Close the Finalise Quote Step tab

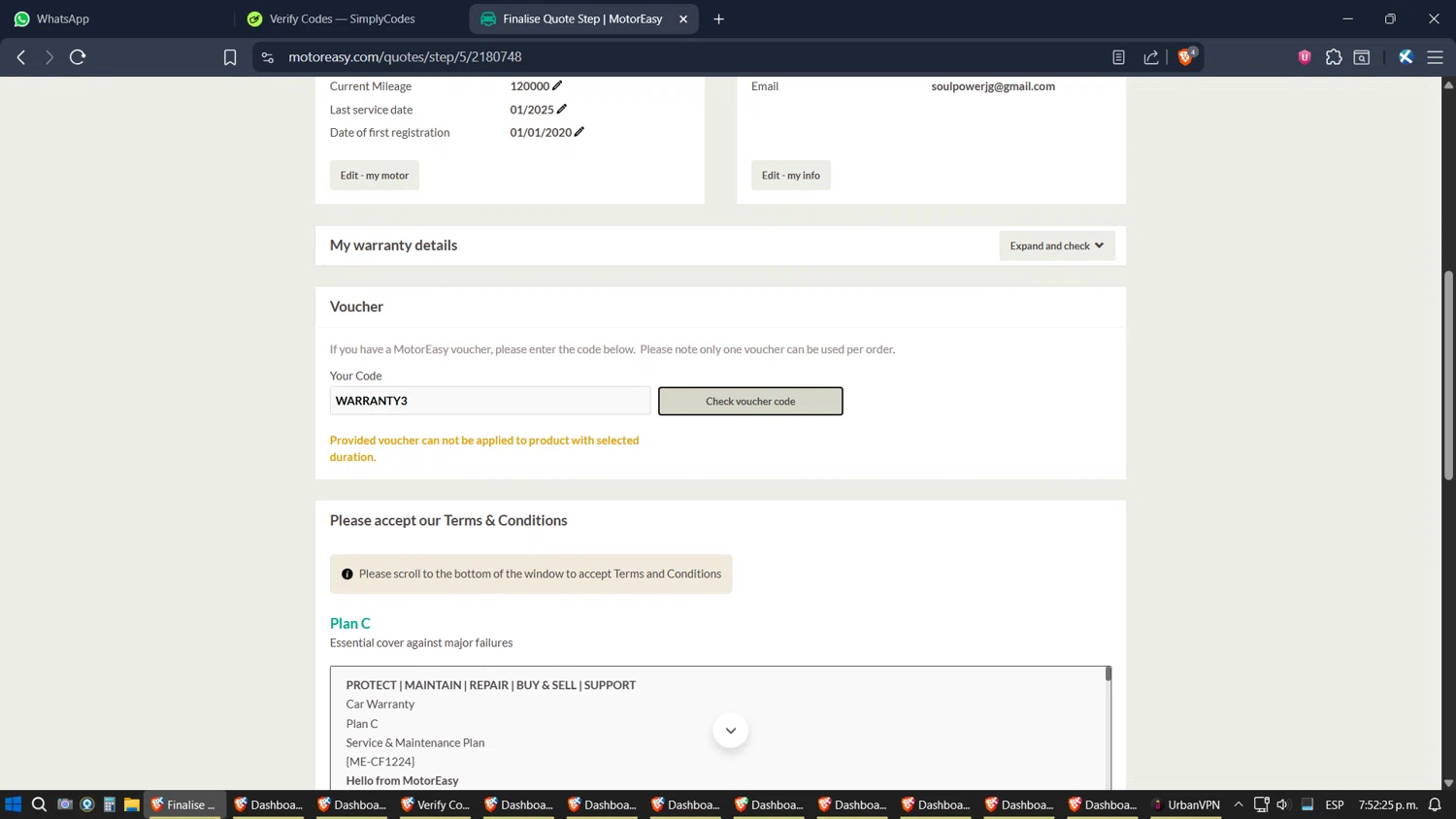click(x=683, y=18)
